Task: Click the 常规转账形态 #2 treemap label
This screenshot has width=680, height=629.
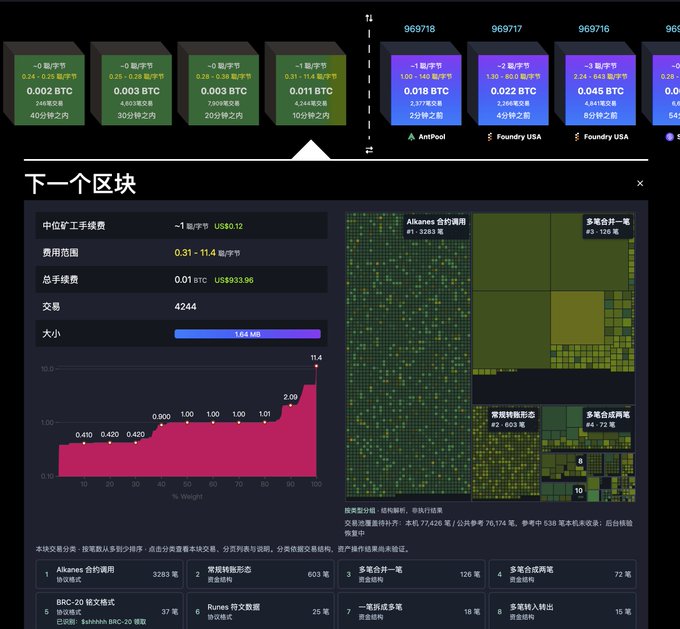Action: point(513,419)
